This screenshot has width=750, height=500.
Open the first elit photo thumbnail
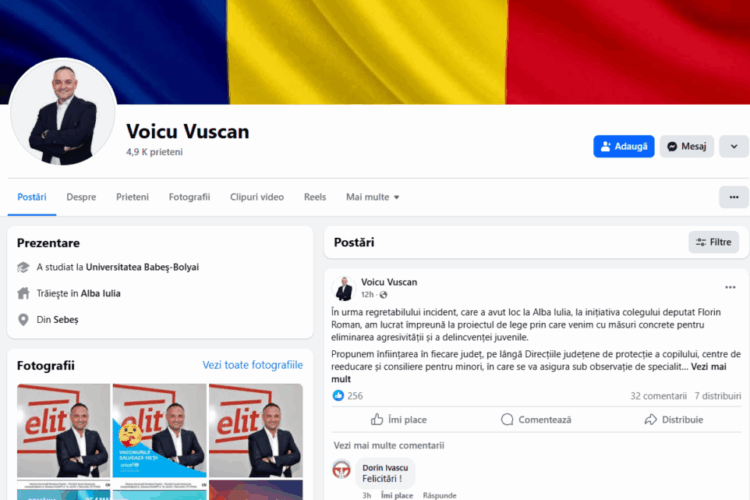pyautogui.click(x=64, y=430)
